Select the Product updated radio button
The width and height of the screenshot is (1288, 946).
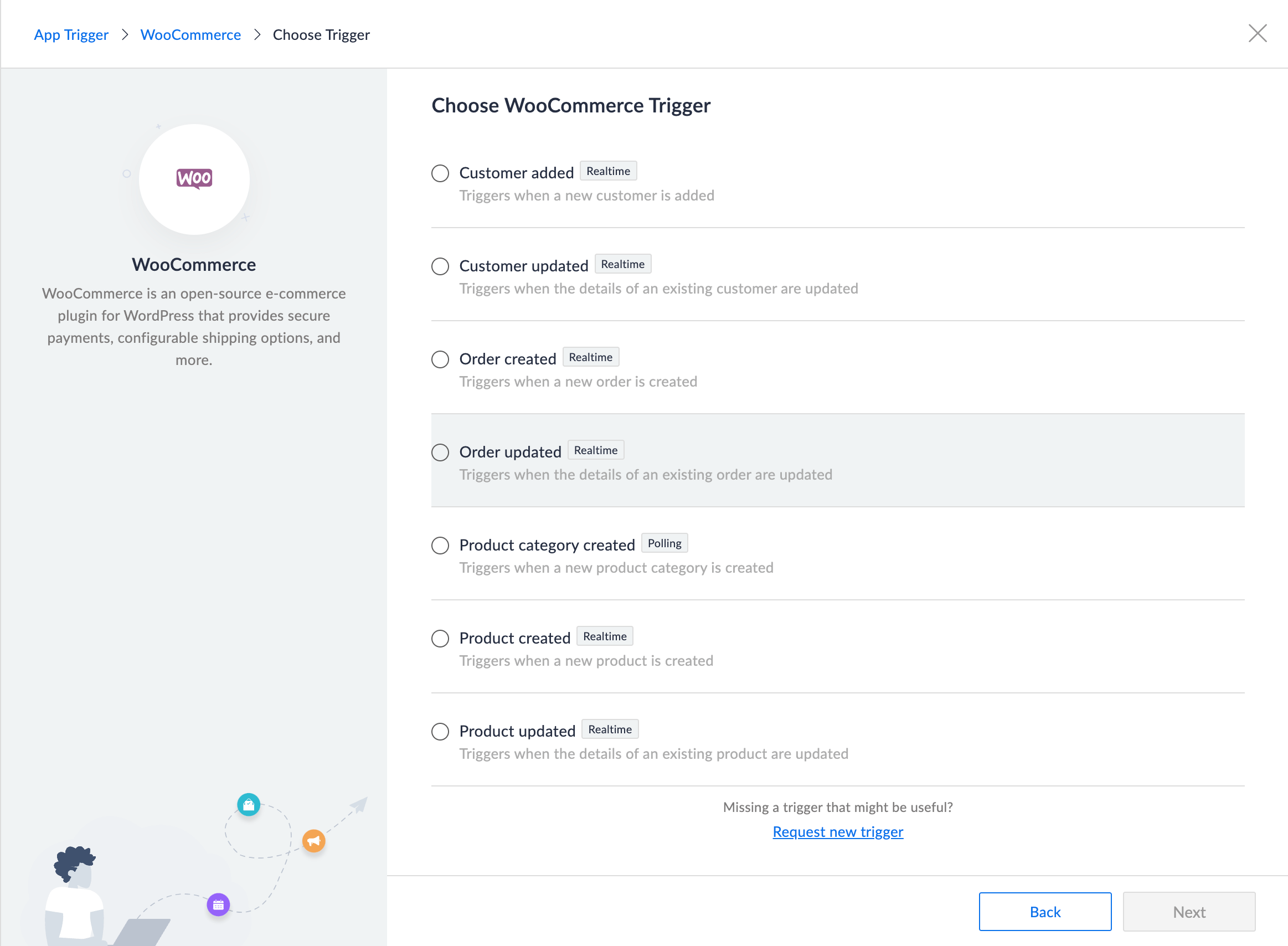(x=440, y=731)
